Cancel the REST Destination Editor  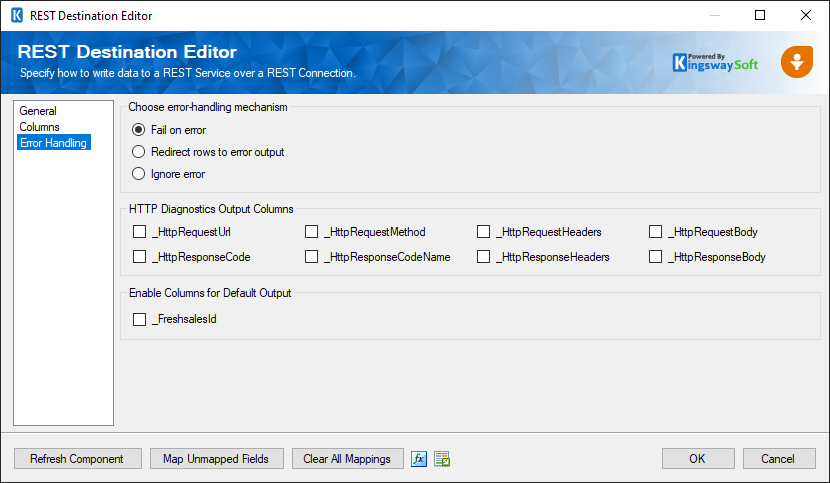tap(779, 459)
